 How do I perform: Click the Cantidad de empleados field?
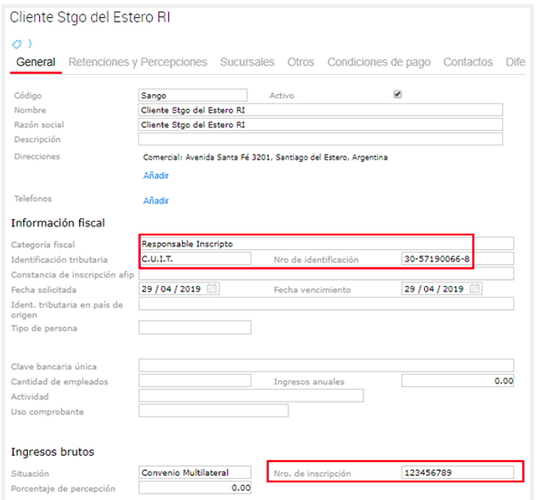pyautogui.click(x=195, y=380)
